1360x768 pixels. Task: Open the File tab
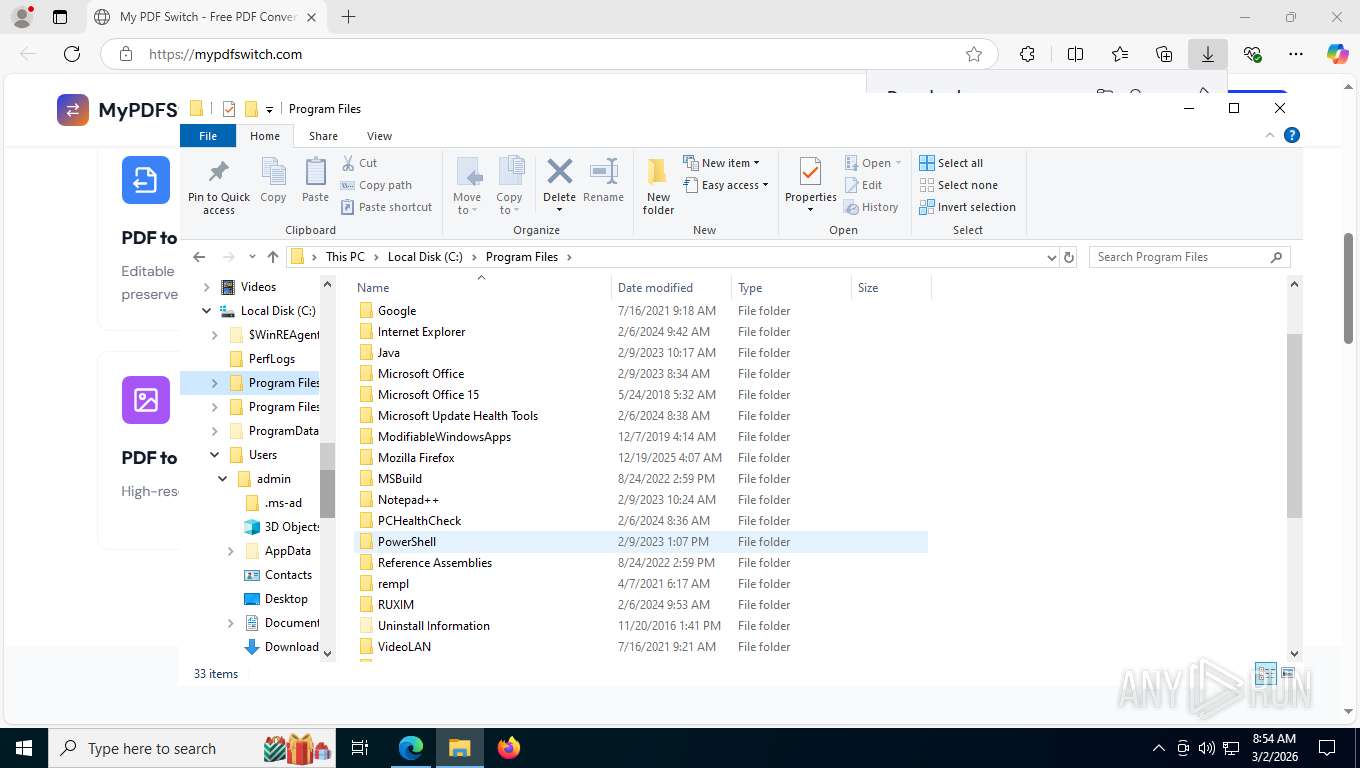208,136
